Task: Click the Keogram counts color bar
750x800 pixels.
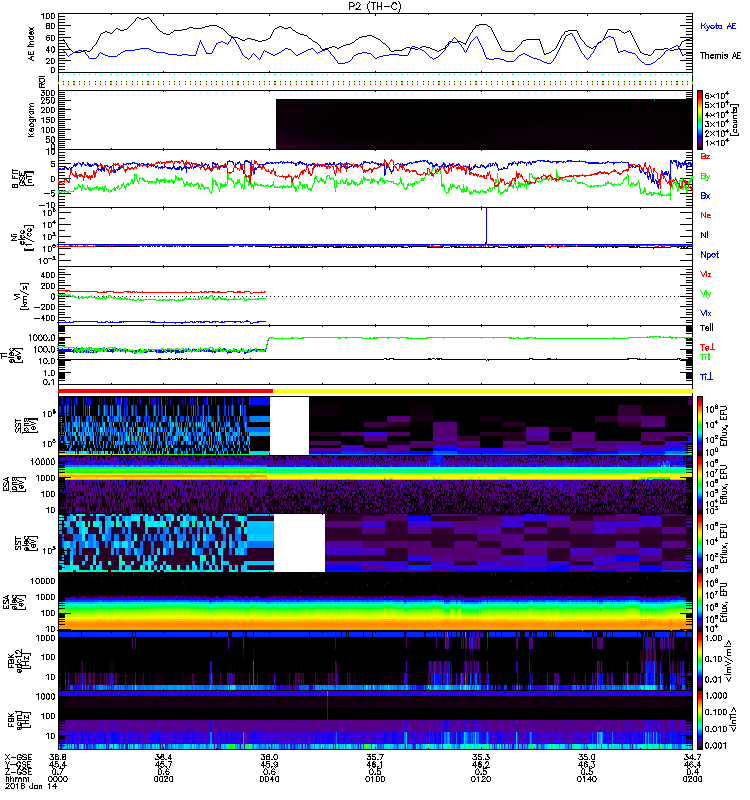Action: tap(700, 120)
